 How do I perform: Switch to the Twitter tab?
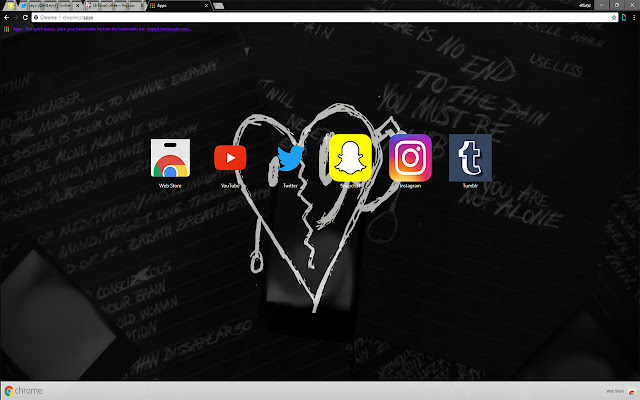point(49,6)
